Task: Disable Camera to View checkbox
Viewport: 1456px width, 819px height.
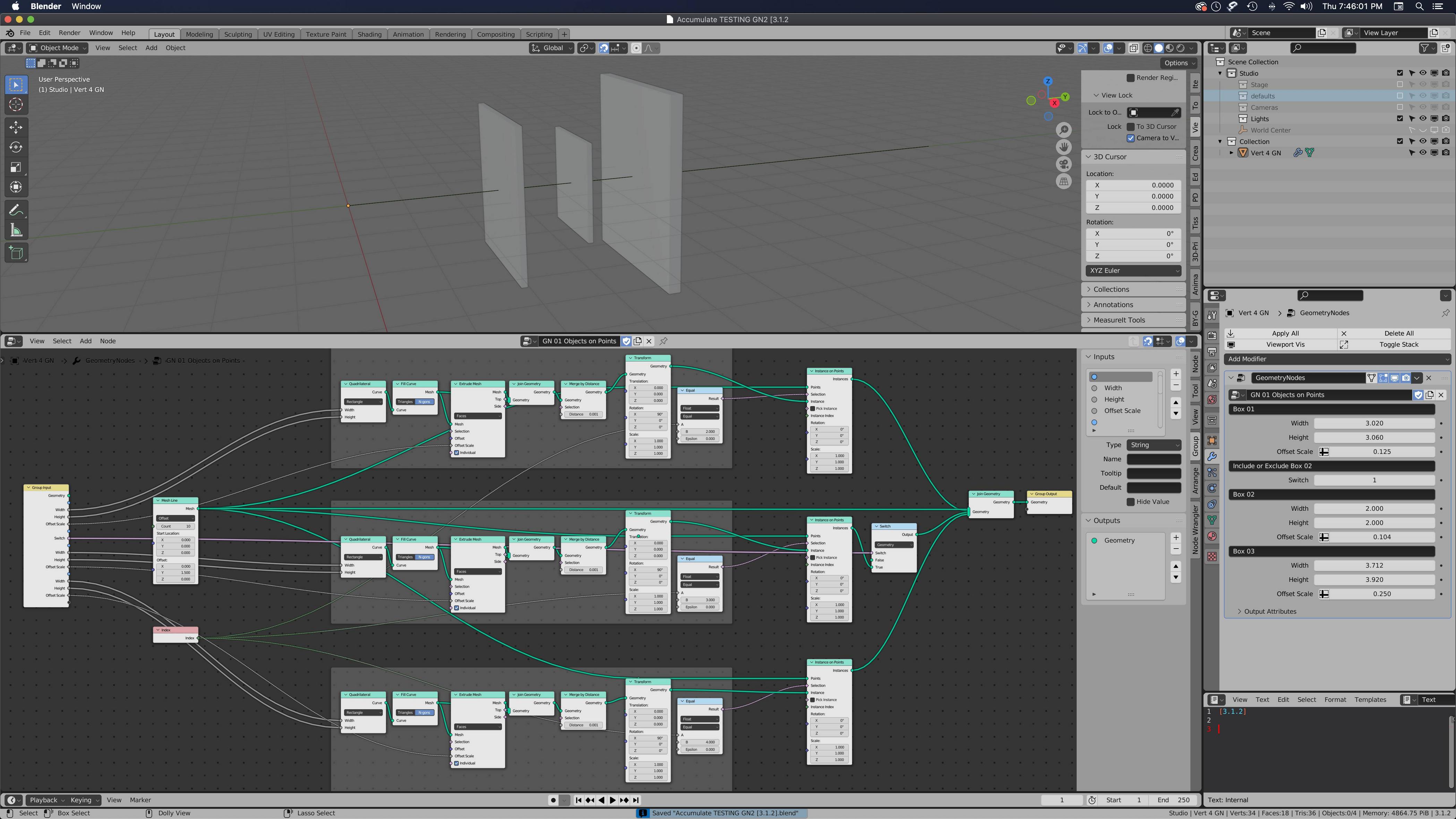Action: (x=1131, y=138)
